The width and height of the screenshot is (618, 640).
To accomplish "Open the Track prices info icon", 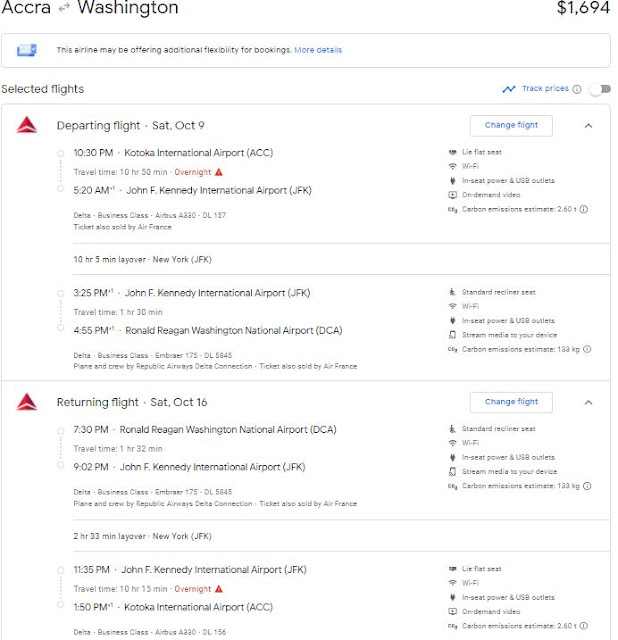I will coord(577,89).
